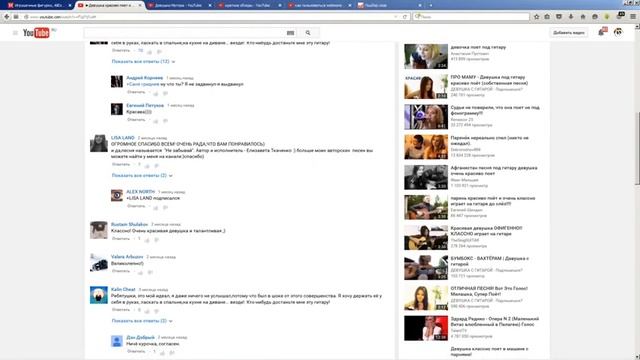The image size is (640, 360).
Task: Open the YouTube hamburger guide menu
Action: [x=15, y=33]
